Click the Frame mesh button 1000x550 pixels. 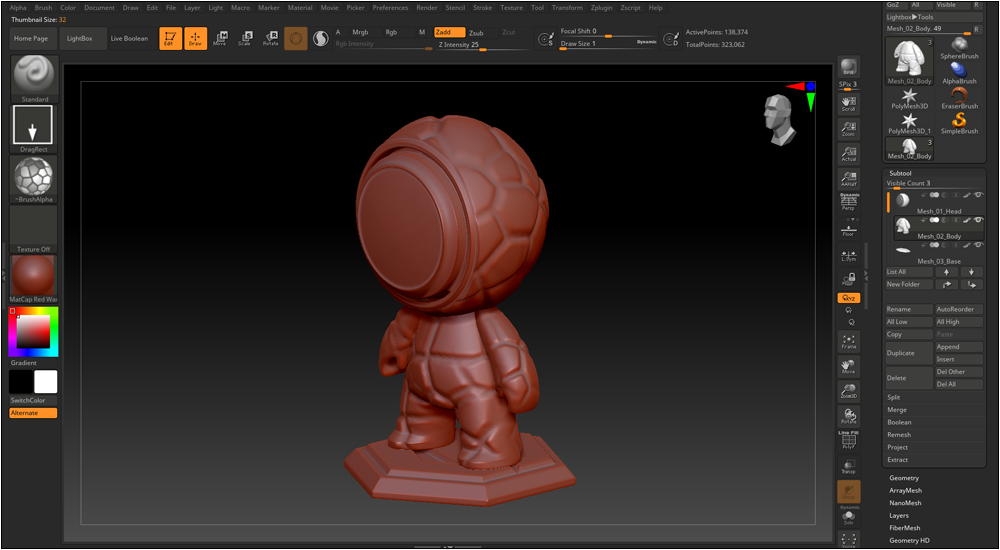(x=848, y=341)
